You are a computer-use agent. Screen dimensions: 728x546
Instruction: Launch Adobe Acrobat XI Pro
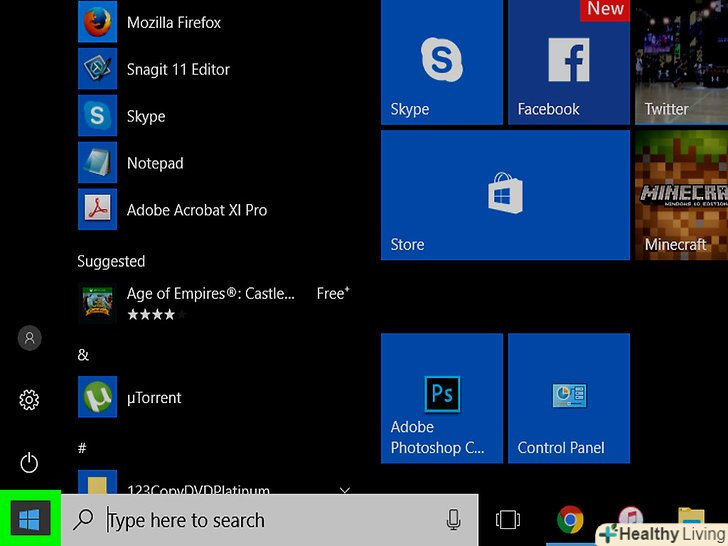pos(196,210)
